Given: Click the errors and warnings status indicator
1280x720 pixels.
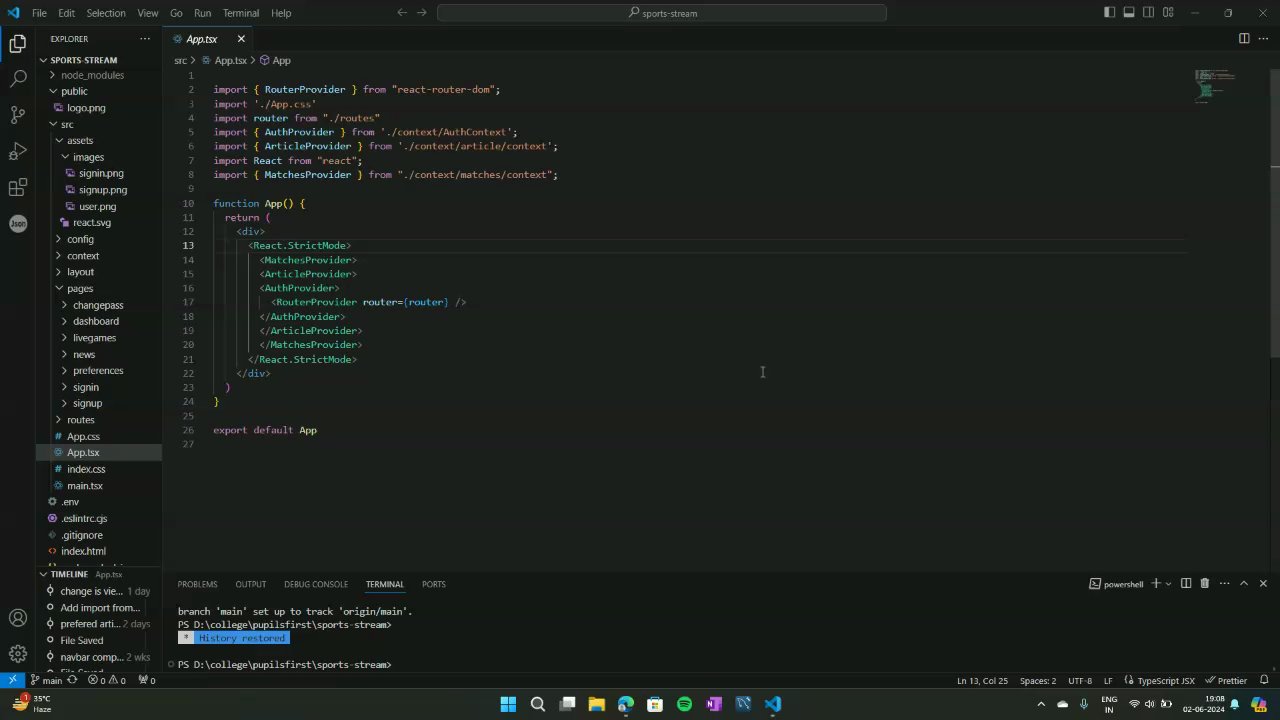Looking at the screenshot, I should click(x=106, y=680).
